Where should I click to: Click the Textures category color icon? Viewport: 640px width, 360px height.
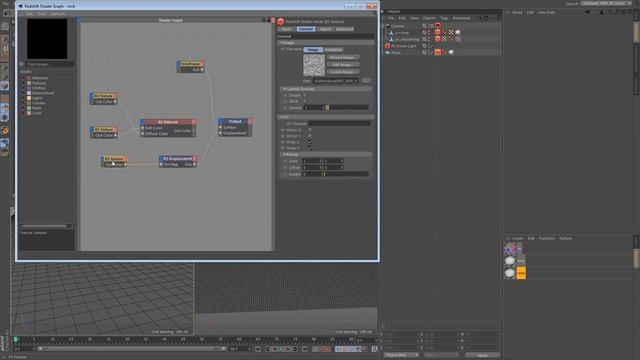[x=29, y=83]
